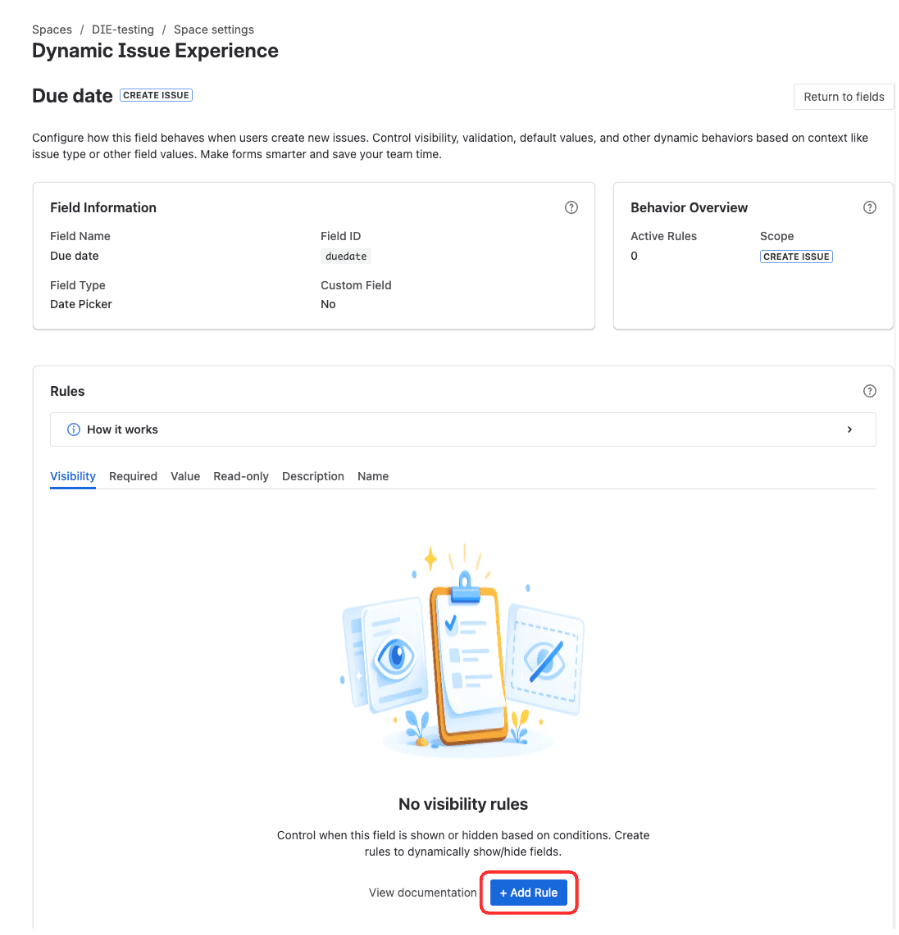This screenshot has width=899, height=935.
Task: Click the help icon in Rules panel
Action: pos(869,391)
